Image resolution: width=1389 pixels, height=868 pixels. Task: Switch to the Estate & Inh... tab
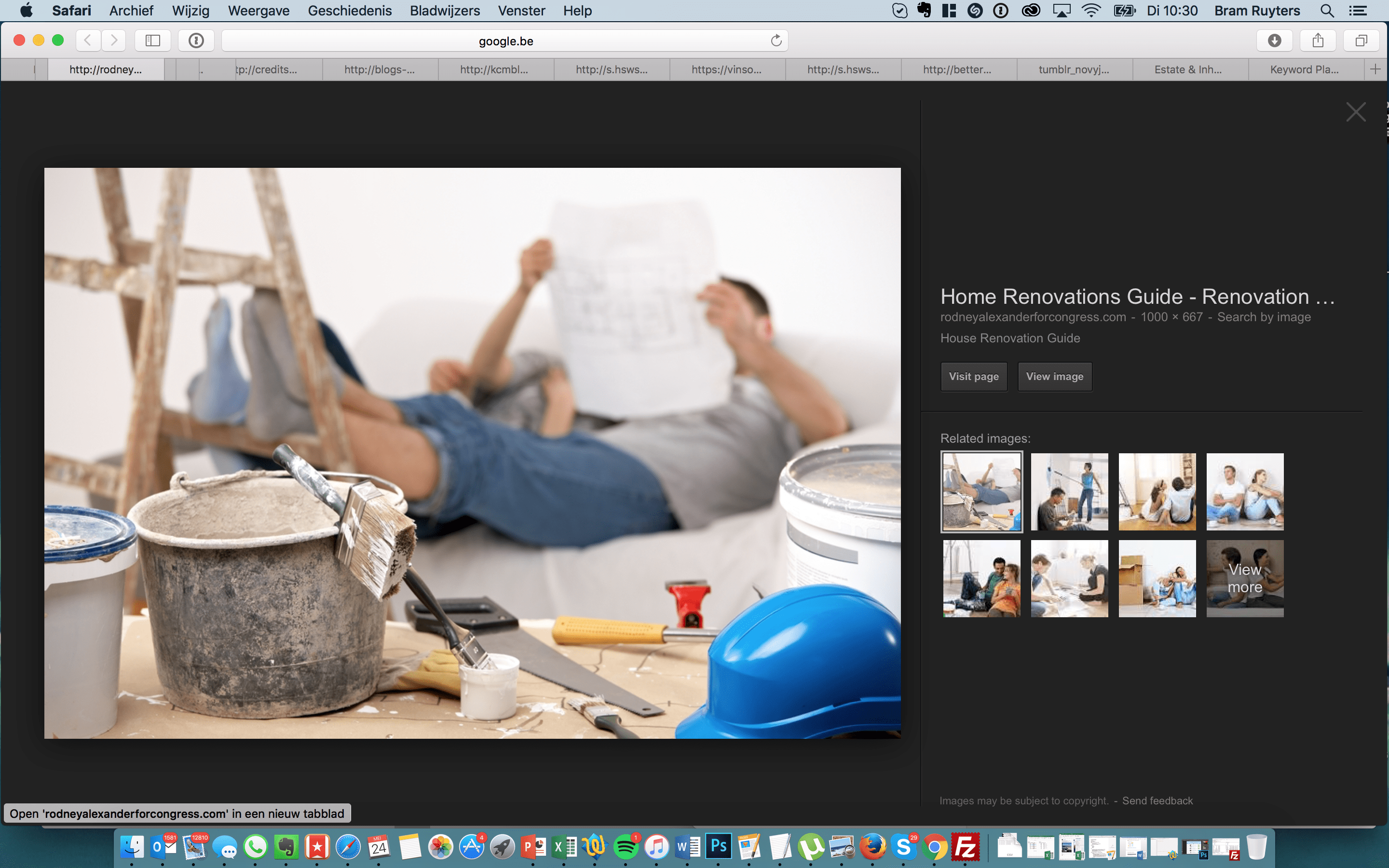pos(1187,69)
